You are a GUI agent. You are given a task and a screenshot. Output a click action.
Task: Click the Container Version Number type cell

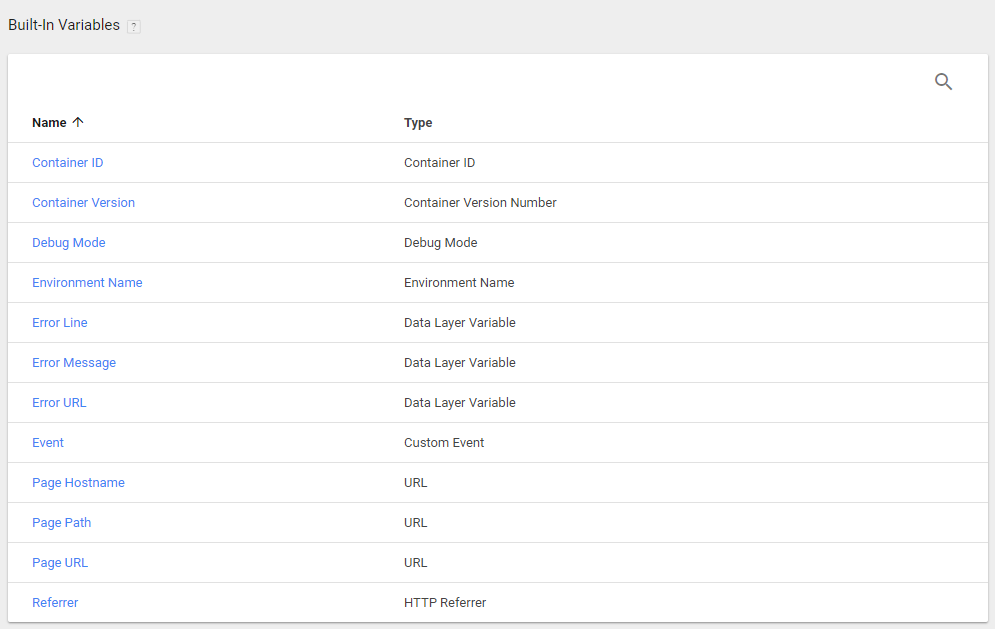480,203
